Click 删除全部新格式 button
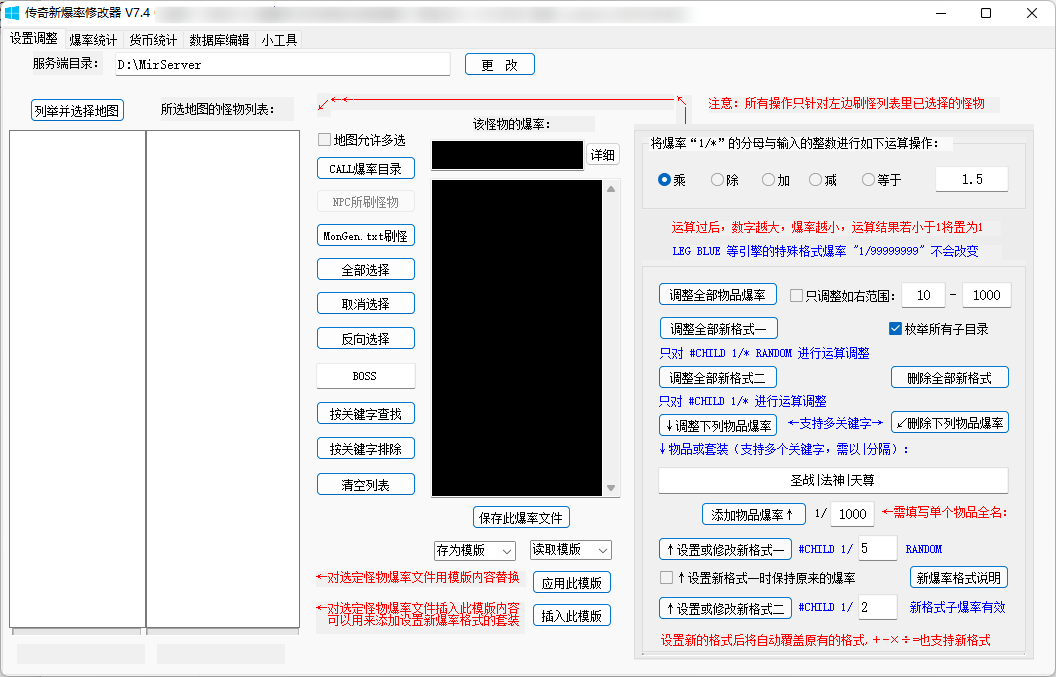Image resolution: width=1056 pixels, height=677 pixels. click(x=950, y=377)
